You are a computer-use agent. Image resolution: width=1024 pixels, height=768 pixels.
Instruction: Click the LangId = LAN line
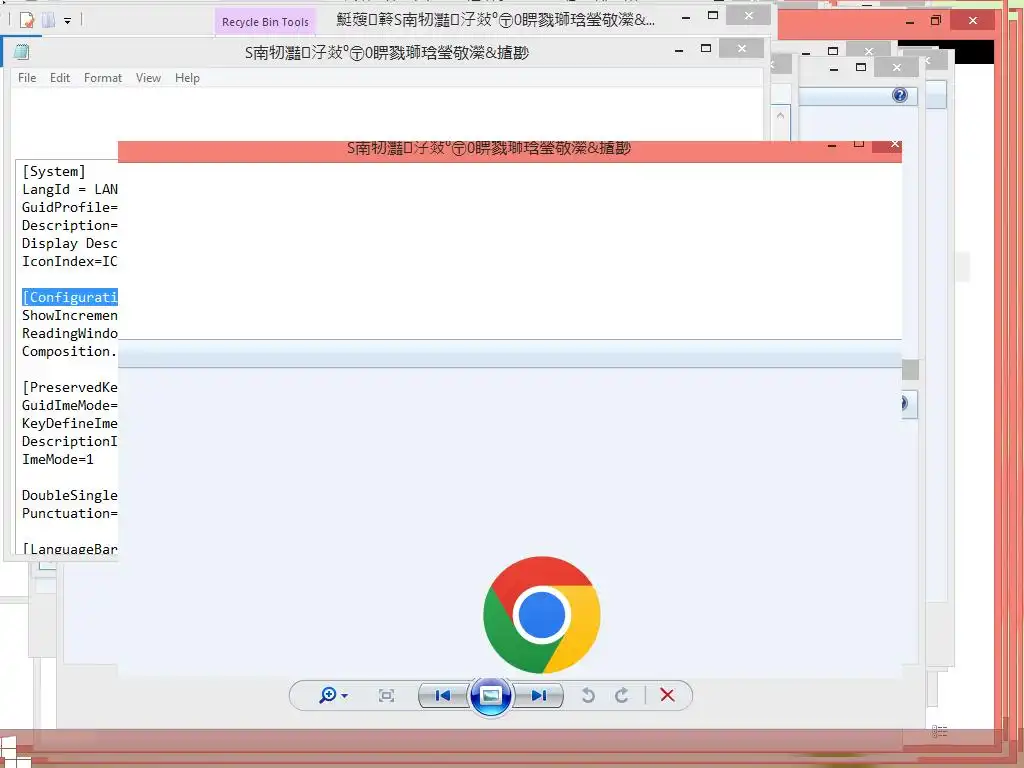tap(70, 189)
